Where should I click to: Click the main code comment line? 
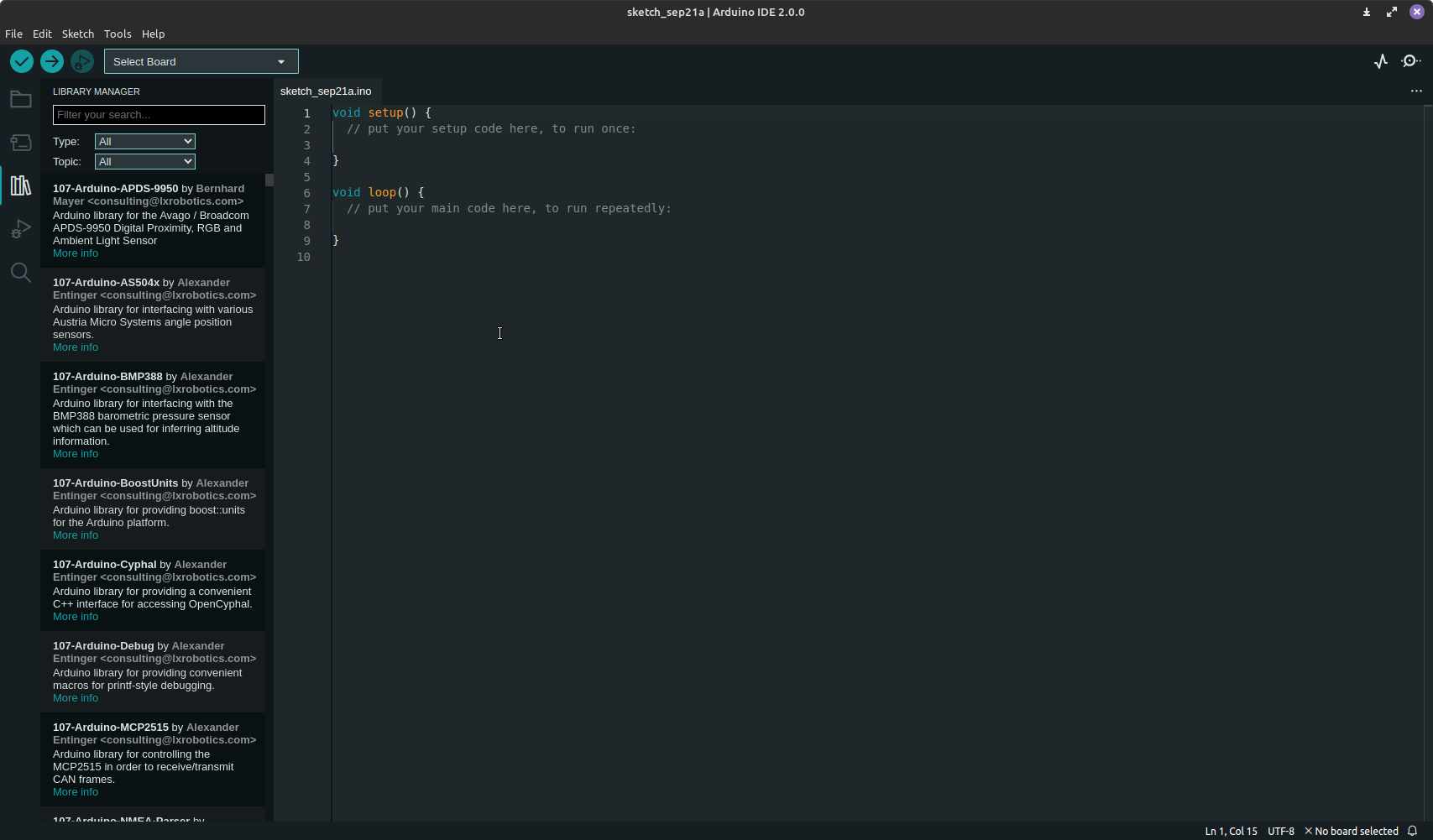point(509,208)
